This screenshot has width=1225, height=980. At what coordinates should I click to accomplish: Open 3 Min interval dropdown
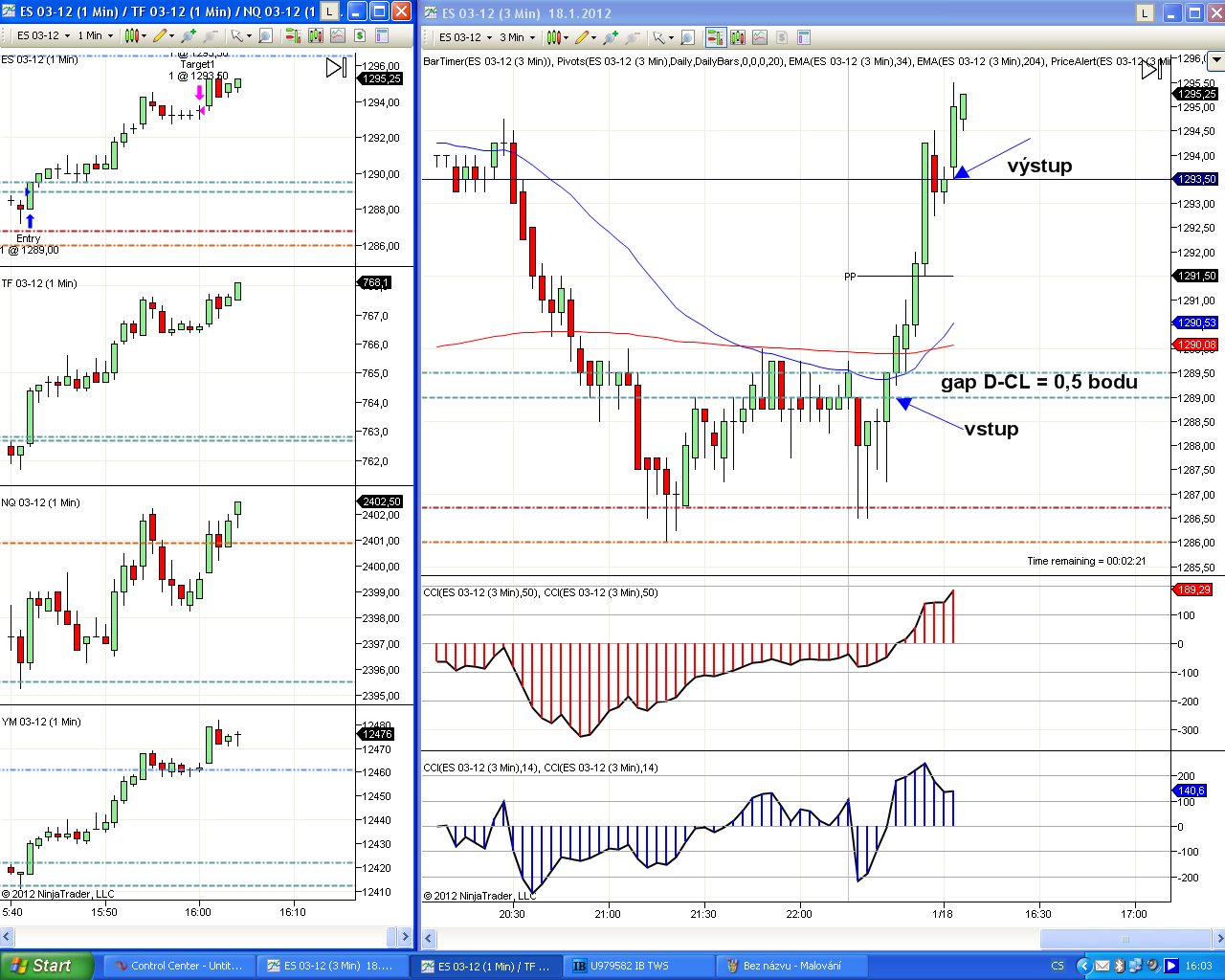click(x=520, y=37)
